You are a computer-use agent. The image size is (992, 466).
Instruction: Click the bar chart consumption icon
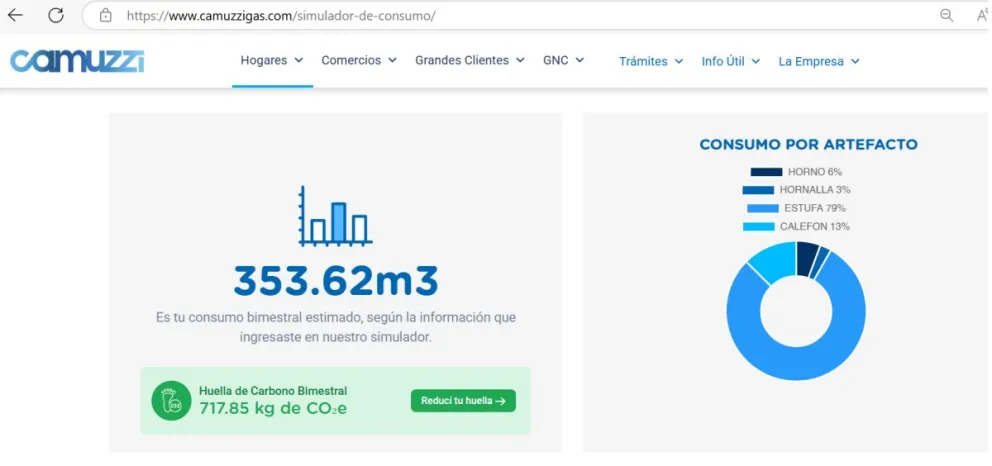[335, 216]
